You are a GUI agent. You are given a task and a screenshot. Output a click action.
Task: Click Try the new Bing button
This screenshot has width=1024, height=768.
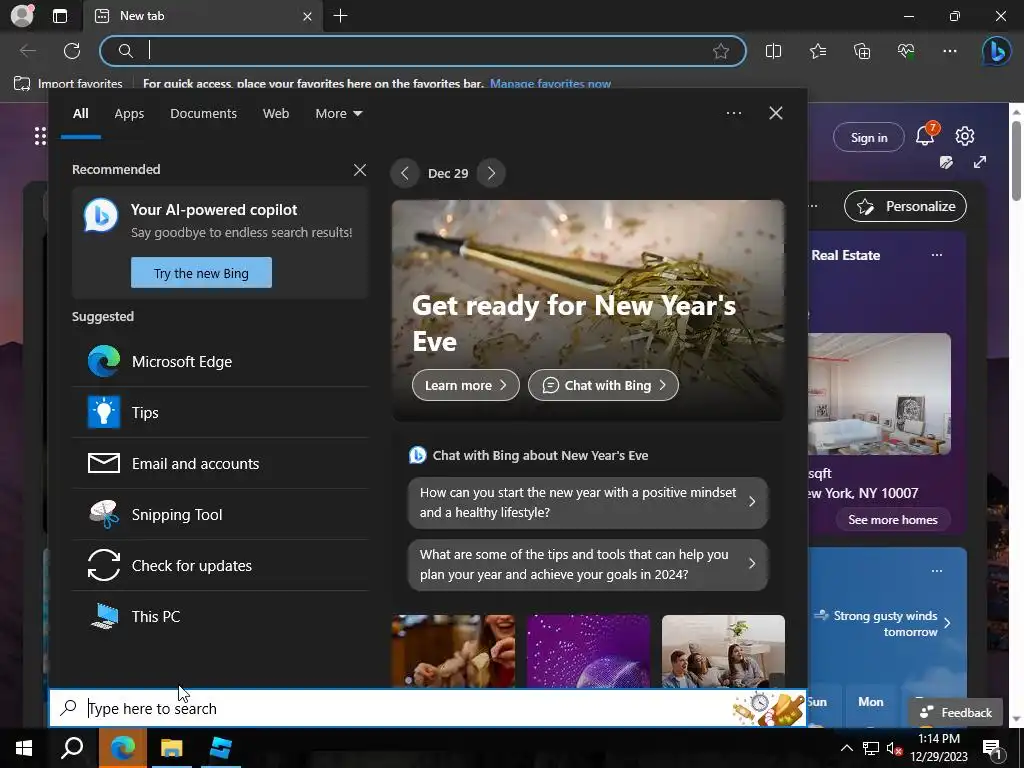[x=201, y=273]
